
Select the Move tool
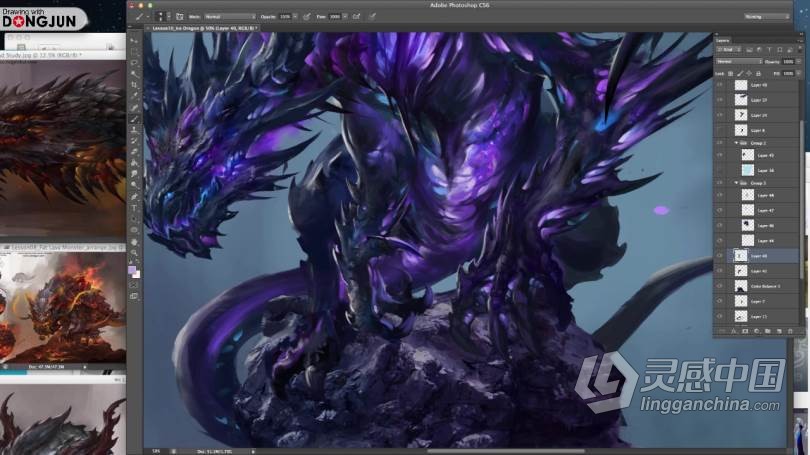pyautogui.click(x=134, y=40)
